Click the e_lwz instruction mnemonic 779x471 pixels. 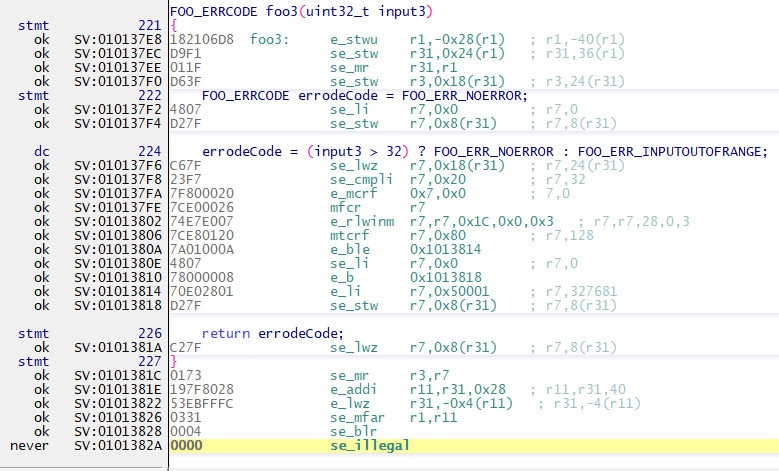coord(350,403)
